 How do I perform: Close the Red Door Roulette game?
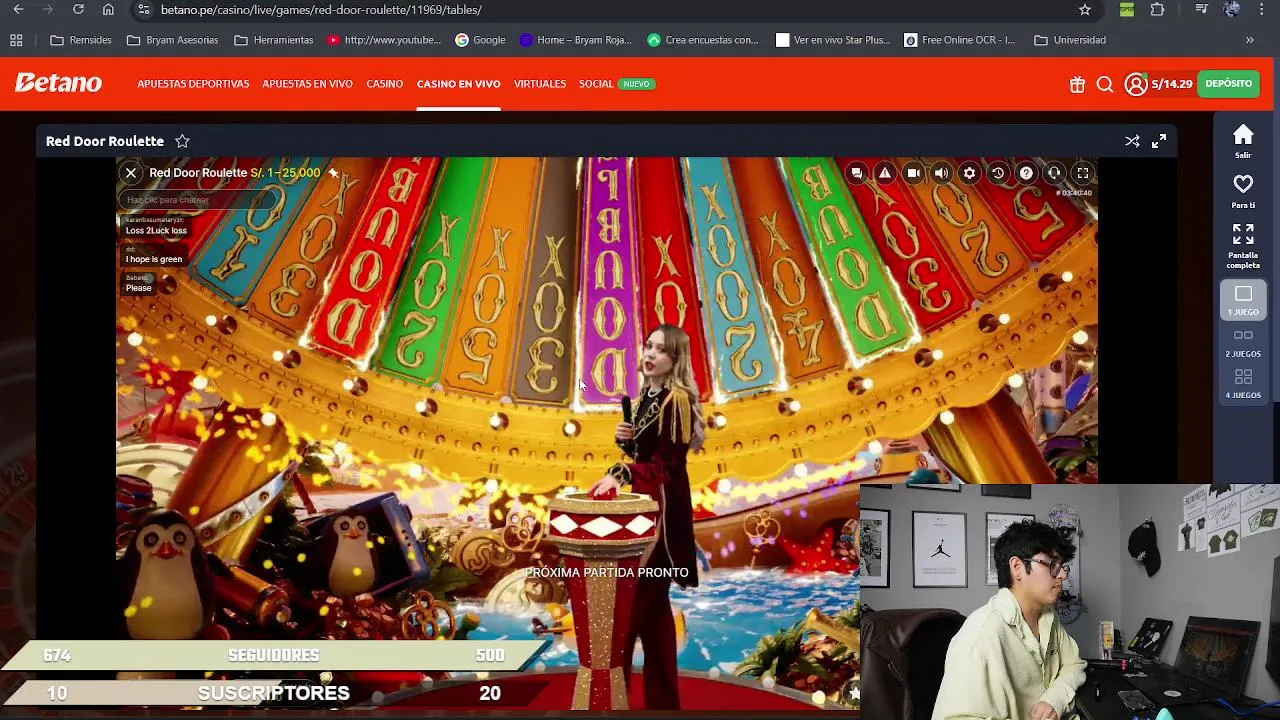coord(131,173)
